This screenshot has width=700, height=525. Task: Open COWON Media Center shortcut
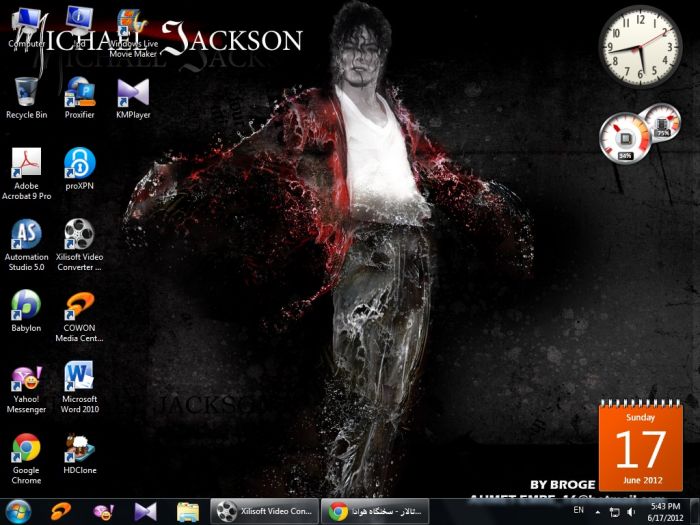[x=79, y=317]
